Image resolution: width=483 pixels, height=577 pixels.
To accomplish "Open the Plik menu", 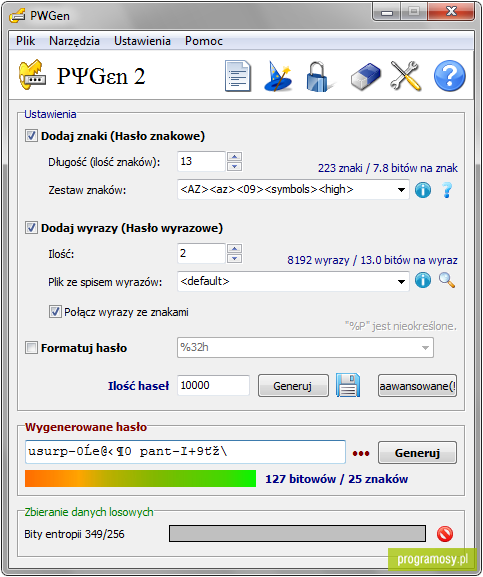I will tap(26, 41).
